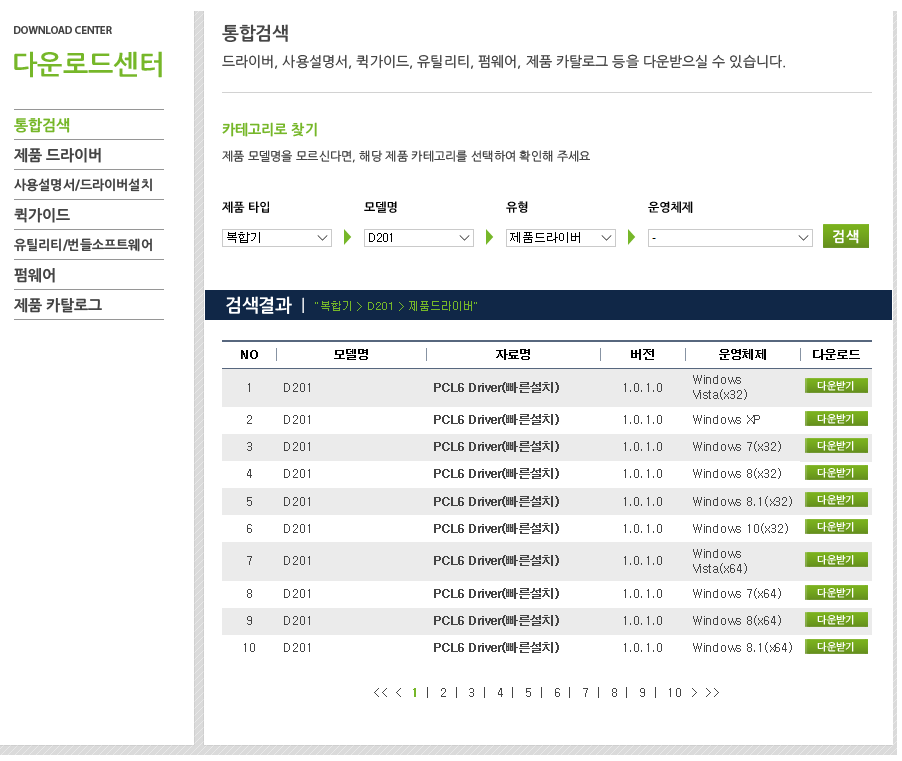Go to previous page with <

click(399, 693)
